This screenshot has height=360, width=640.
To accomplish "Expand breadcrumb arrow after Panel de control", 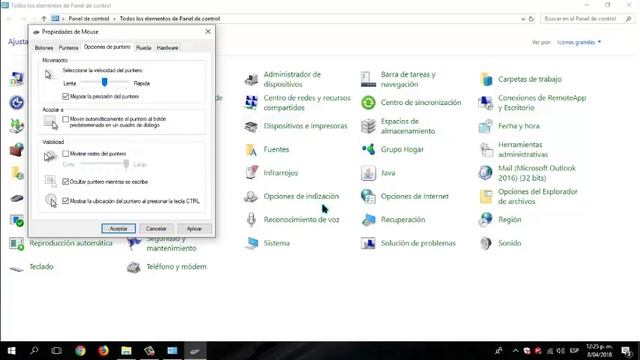I will (114, 19).
